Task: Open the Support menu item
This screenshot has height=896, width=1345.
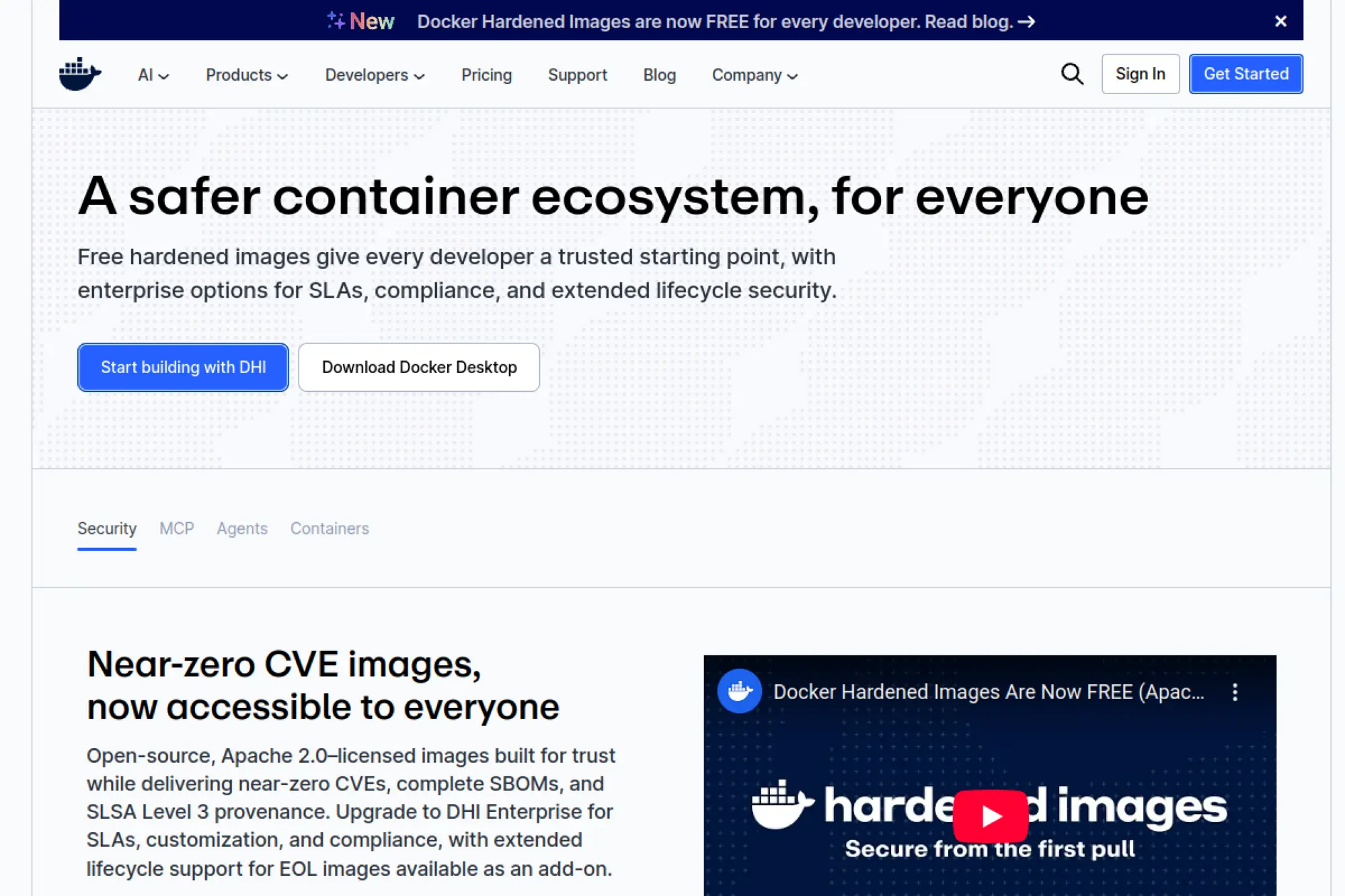Action: [x=577, y=75]
